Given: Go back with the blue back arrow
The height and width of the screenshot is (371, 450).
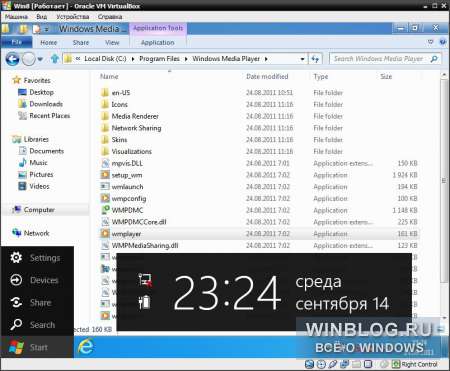Looking at the screenshot, I should 13,59.
